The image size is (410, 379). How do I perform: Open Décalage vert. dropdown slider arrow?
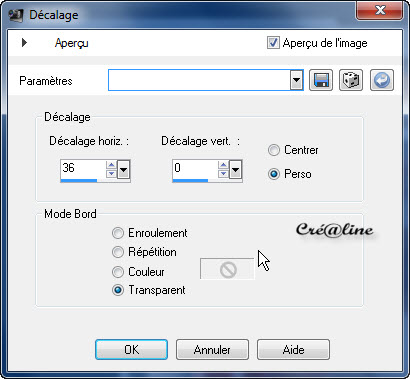point(235,170)
